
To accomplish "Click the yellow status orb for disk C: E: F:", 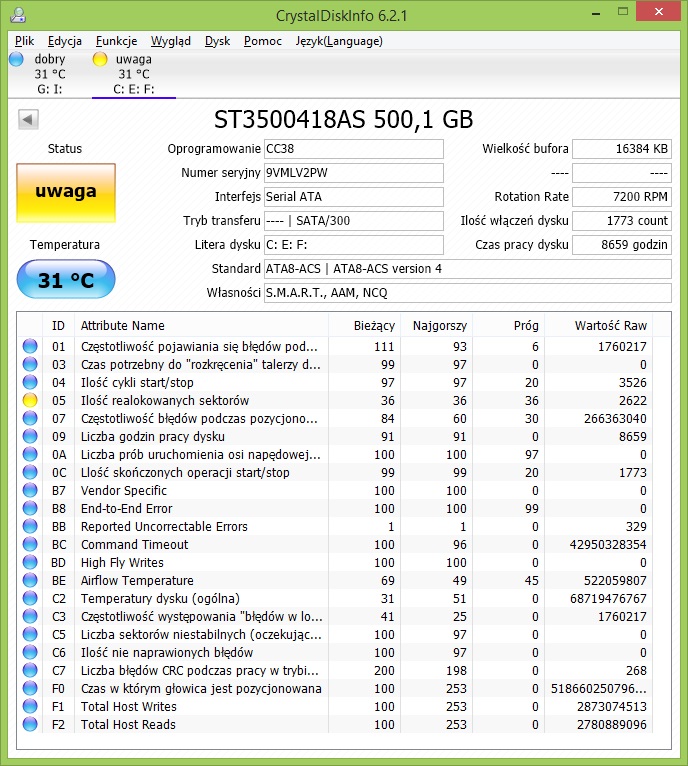I will 100,59.
